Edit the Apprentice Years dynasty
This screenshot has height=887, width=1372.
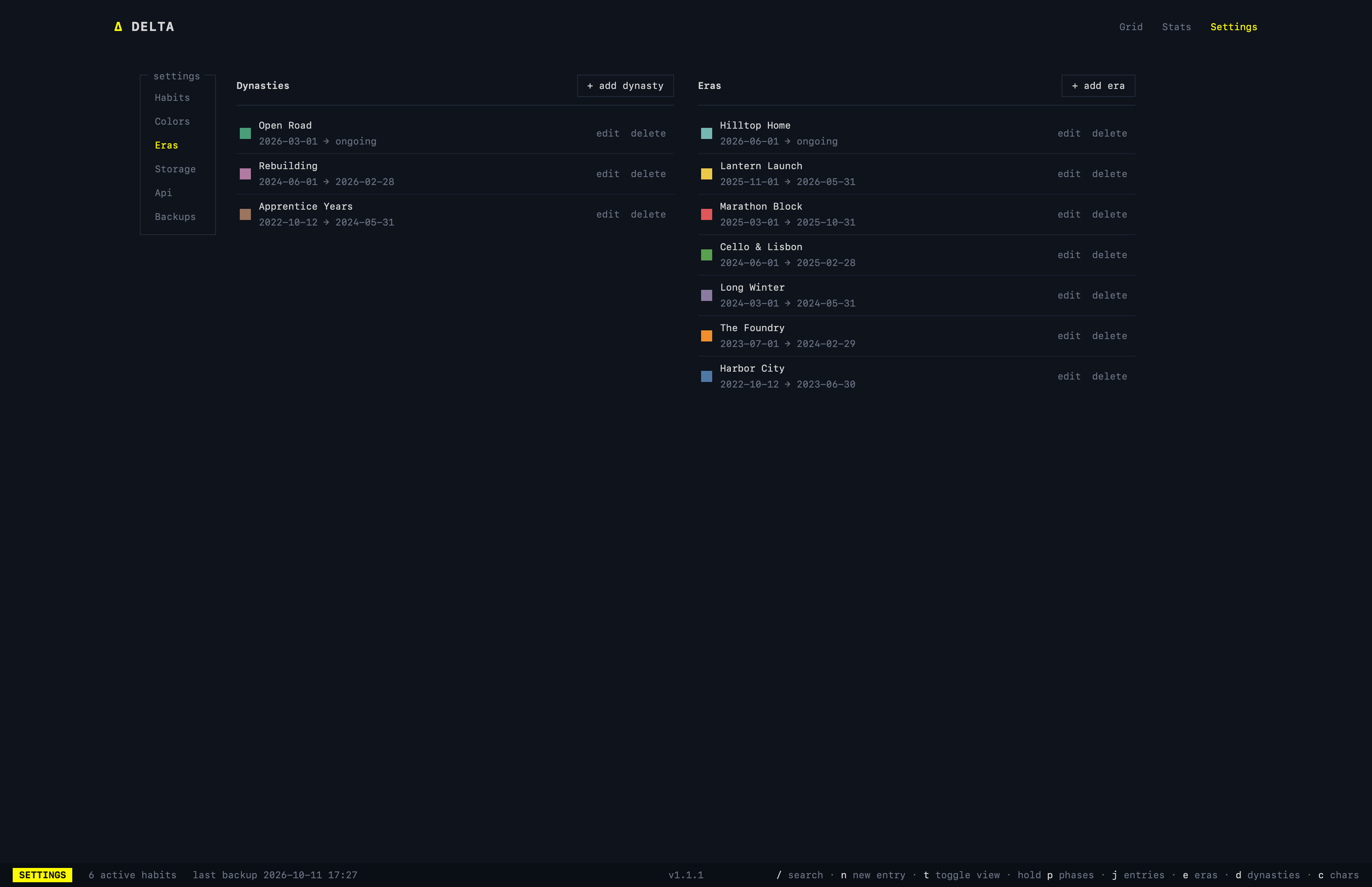(608, 214)
